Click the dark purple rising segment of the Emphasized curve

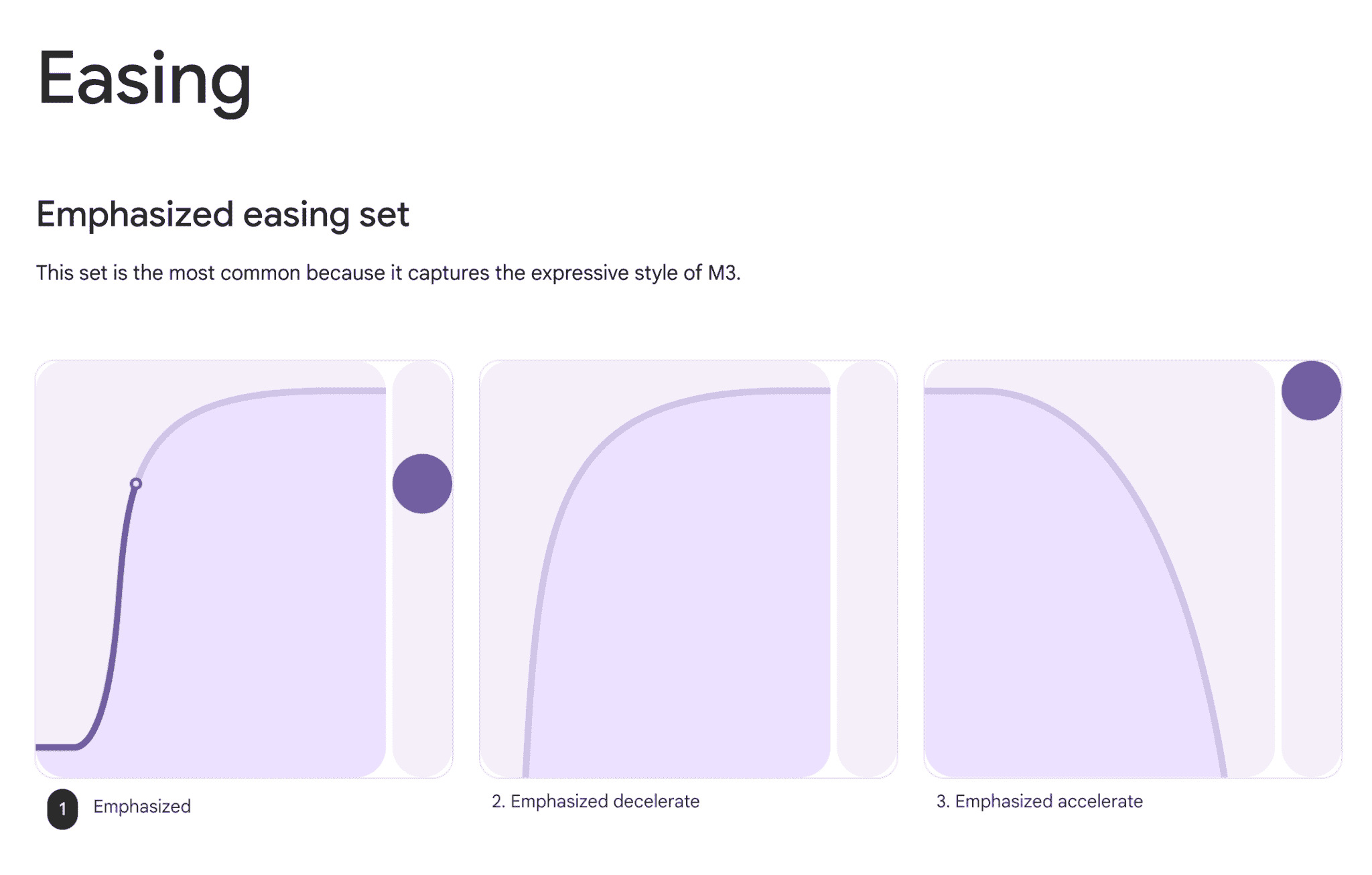point(119,603)
